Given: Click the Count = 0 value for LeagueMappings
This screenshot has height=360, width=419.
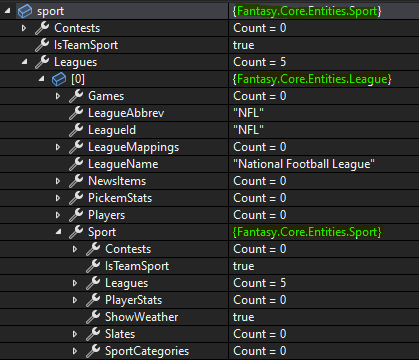Looking at the screenshot, I should 260,147.
